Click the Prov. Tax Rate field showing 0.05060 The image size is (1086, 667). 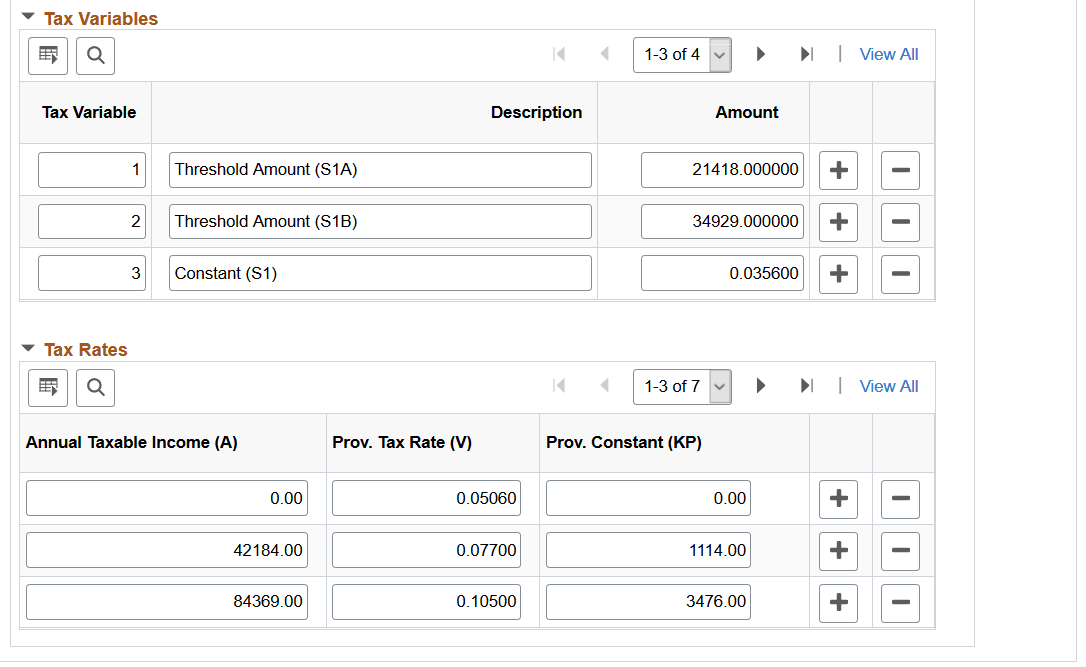[426, 498]
